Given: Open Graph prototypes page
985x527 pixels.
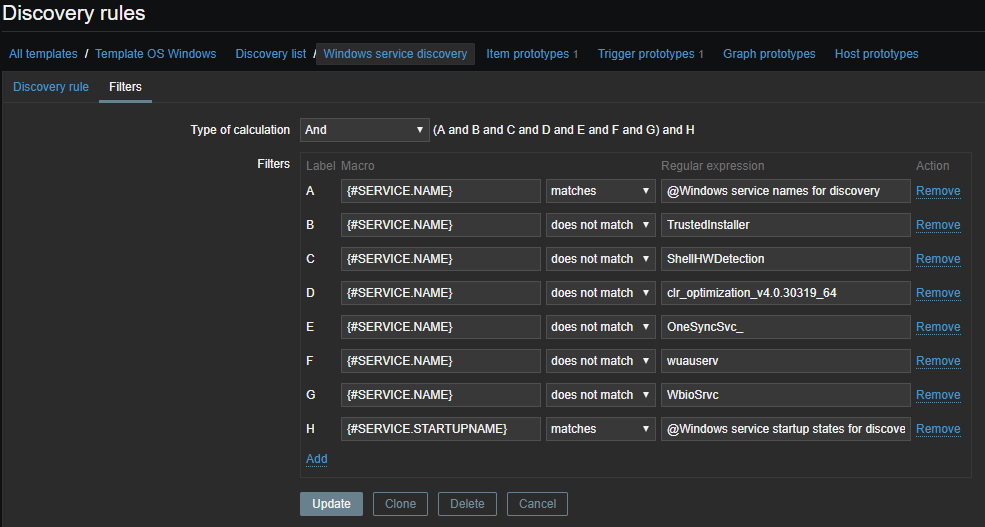Looking at the screenshot, I should point(769,54).
